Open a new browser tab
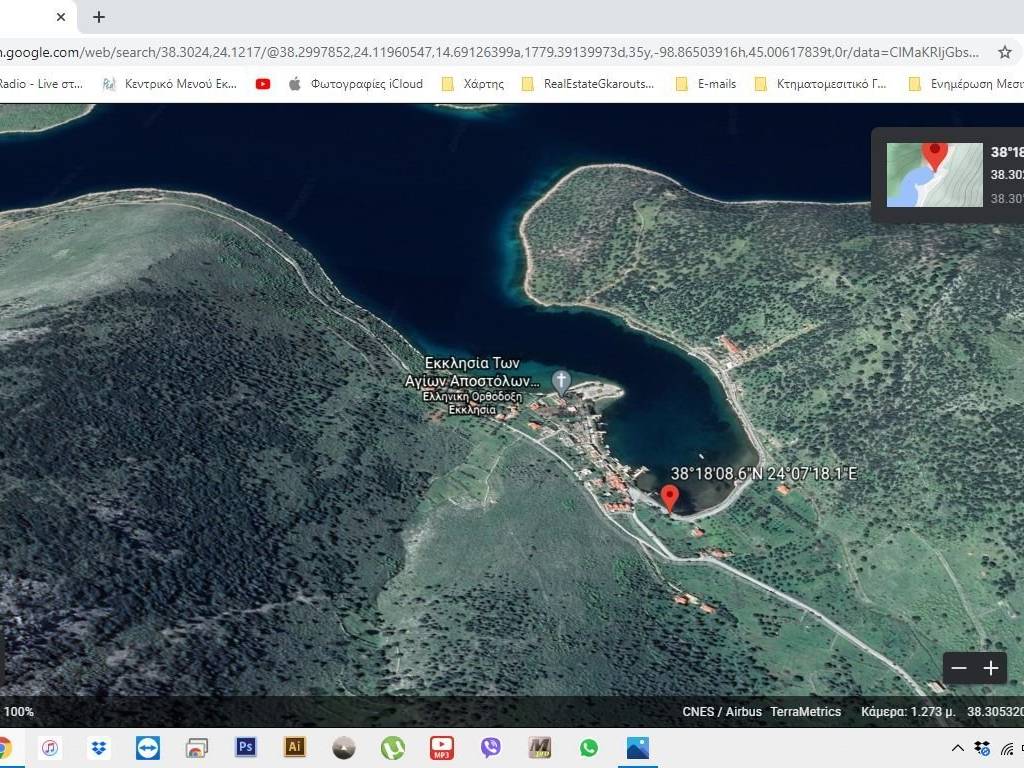This screenshot has width=1024, height=768. click(98, 17)
